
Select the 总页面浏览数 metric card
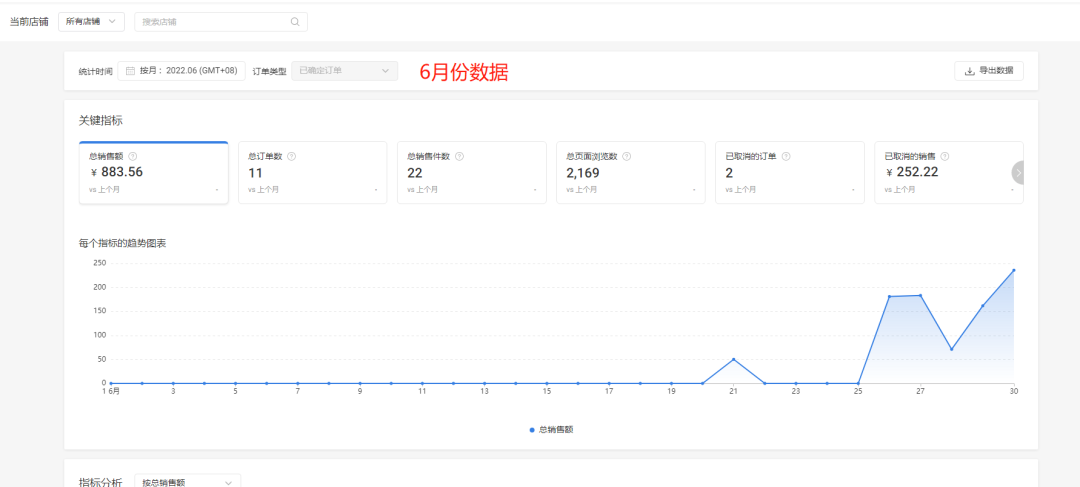pos(631,172)
